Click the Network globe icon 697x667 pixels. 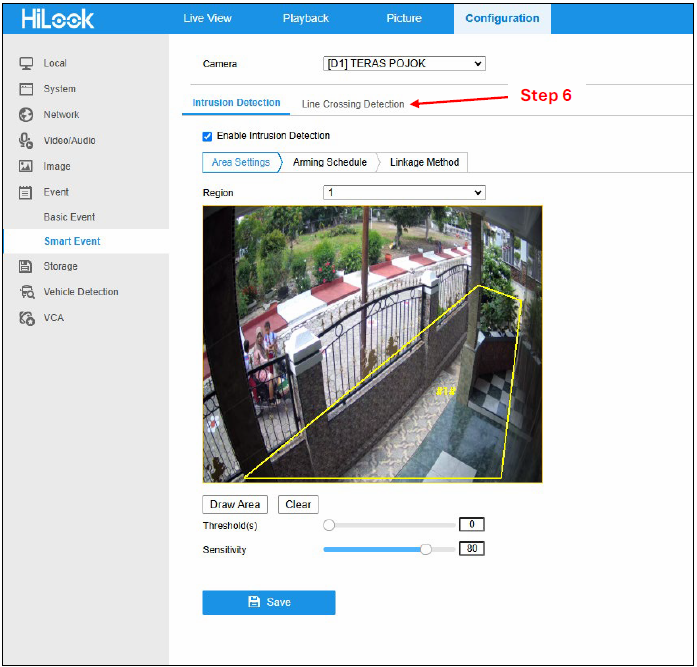point(26,115)
